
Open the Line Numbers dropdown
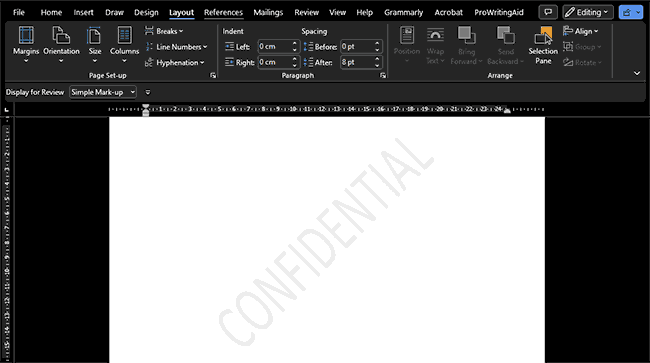click(x=176, y=47)
